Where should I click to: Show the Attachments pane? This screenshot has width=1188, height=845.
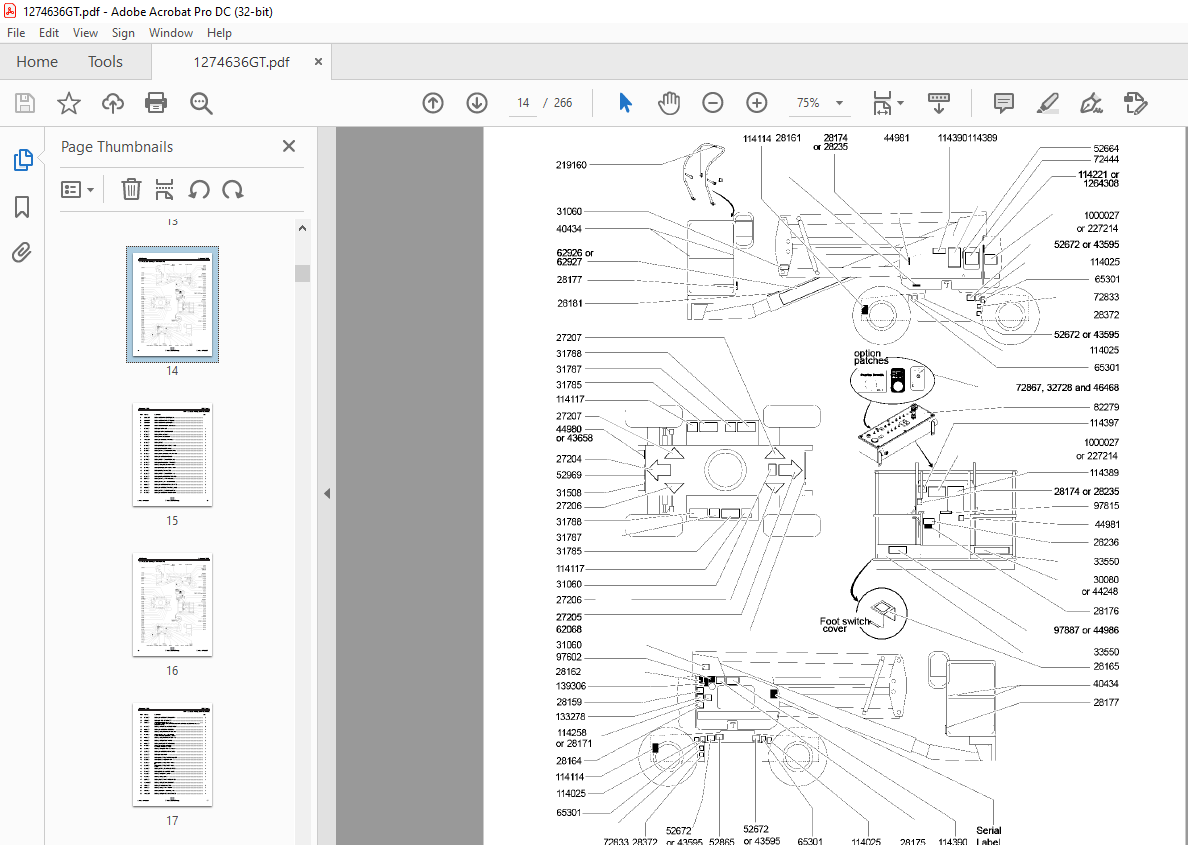point(21,252)
